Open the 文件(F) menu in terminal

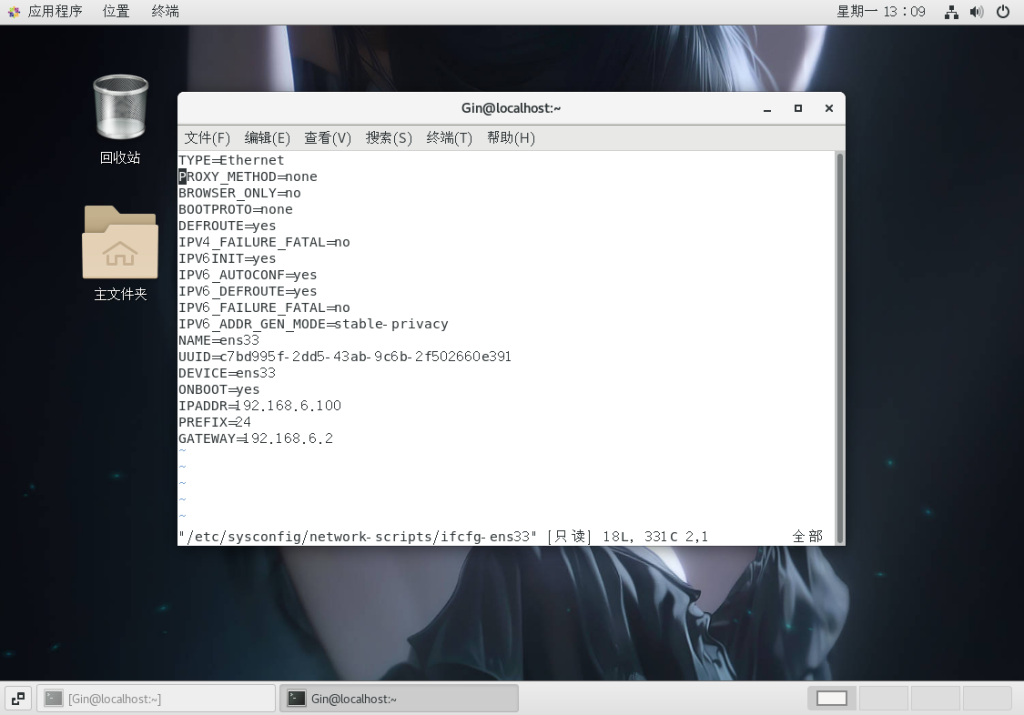[x=207, y=138]
